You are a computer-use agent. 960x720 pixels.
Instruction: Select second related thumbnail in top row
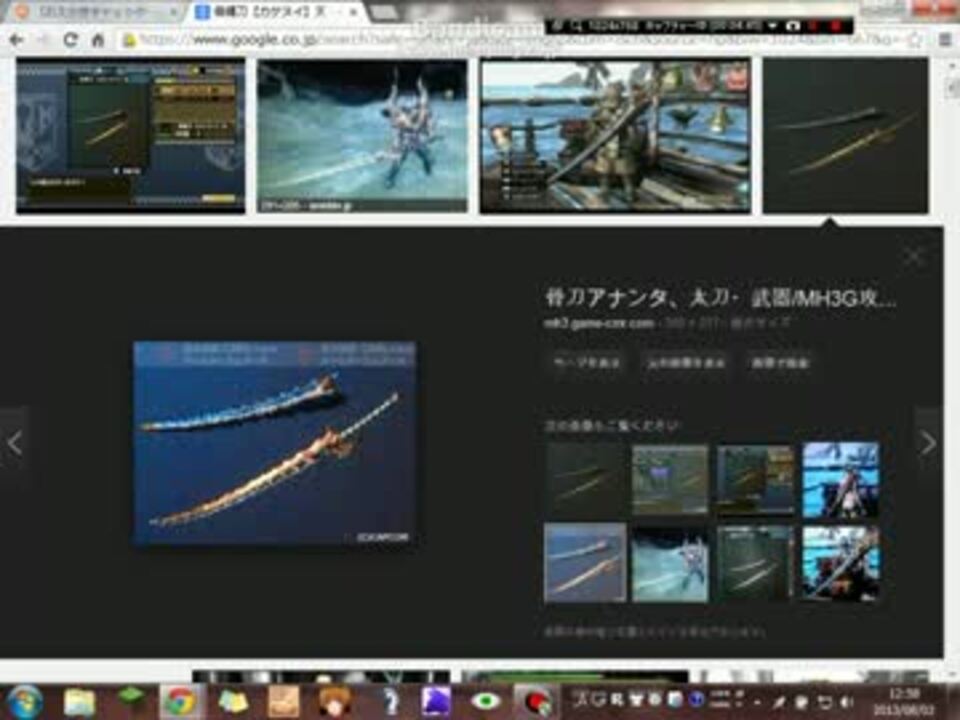click(670, 479)
